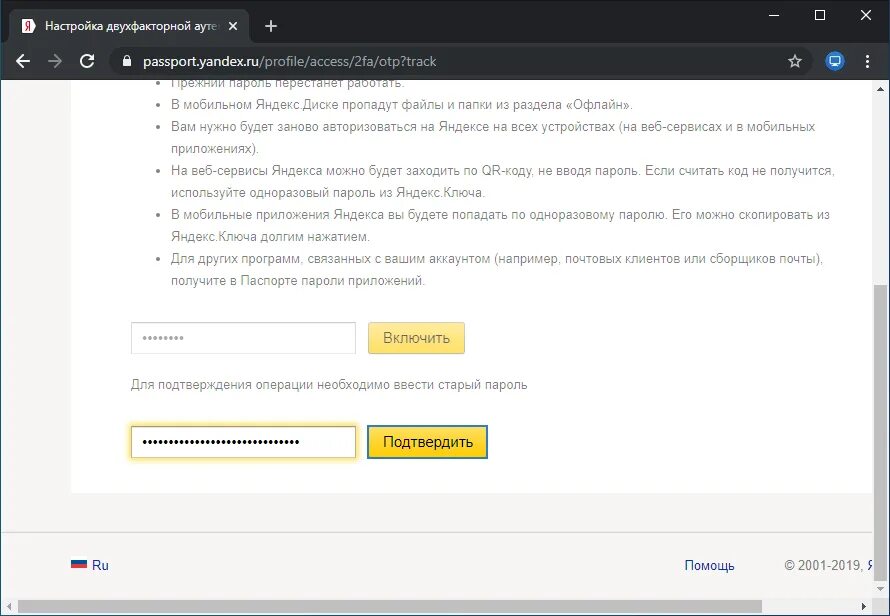Open the Chrome three-dot menu
The width and height of the screenshot is (890, 616).
pyautogui.click(x=867, y=61)
